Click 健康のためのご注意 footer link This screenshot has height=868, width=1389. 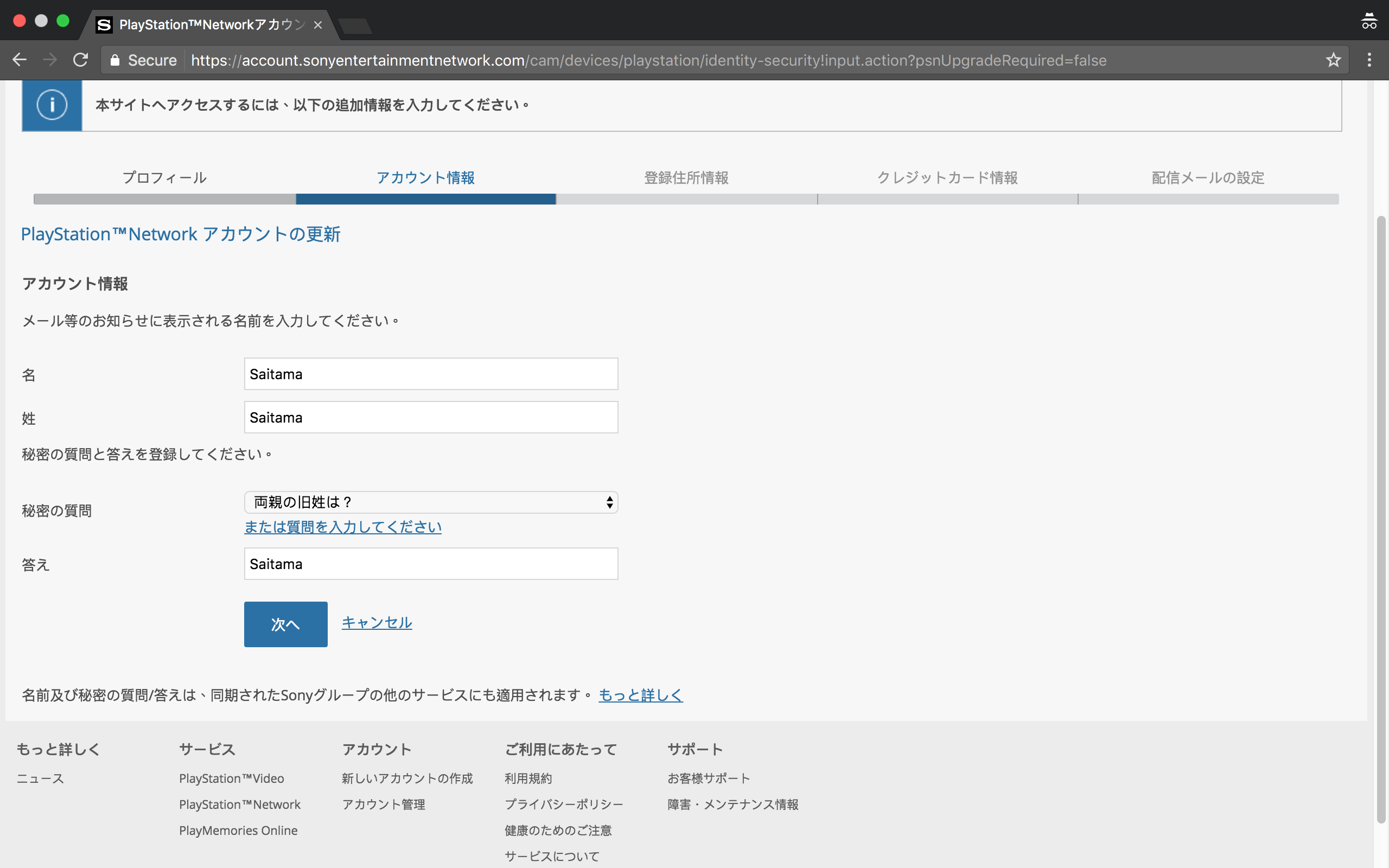(x=558, y=830)
